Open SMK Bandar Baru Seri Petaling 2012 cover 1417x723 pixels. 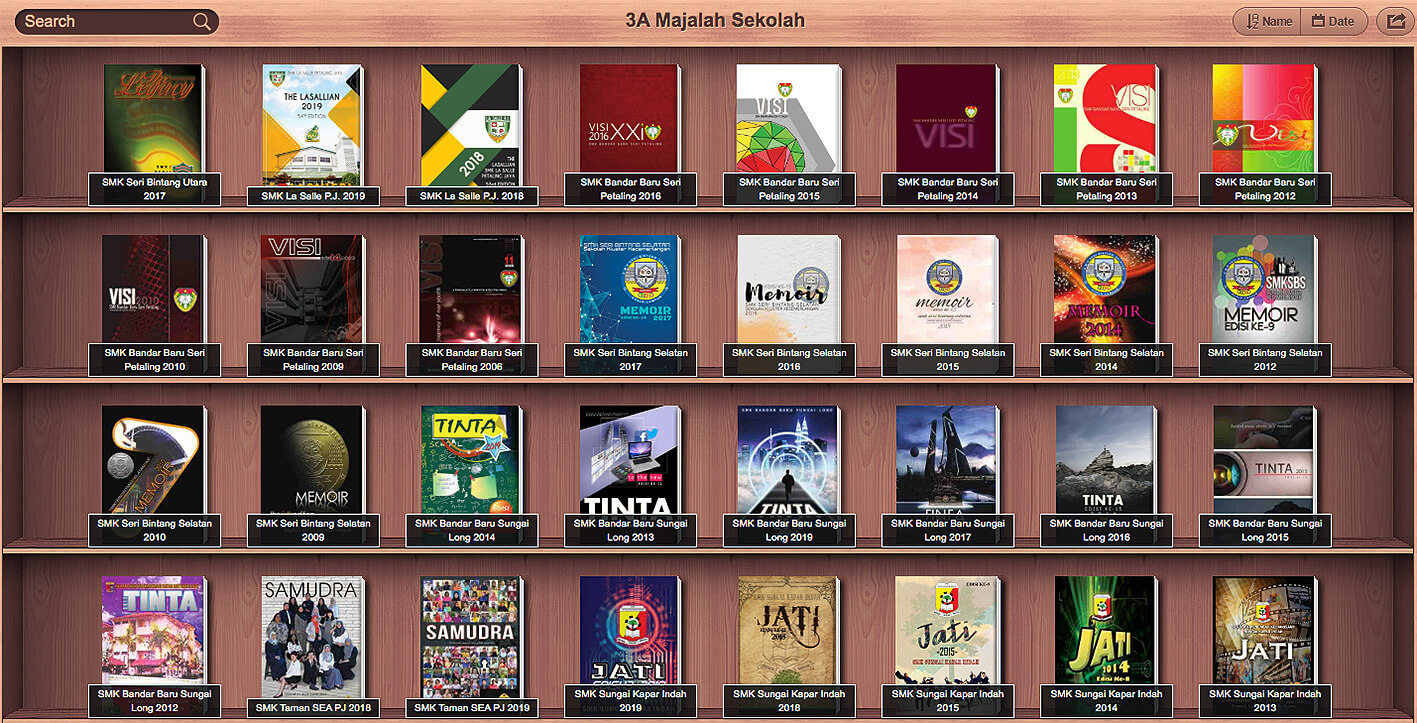click(1263, 119)
